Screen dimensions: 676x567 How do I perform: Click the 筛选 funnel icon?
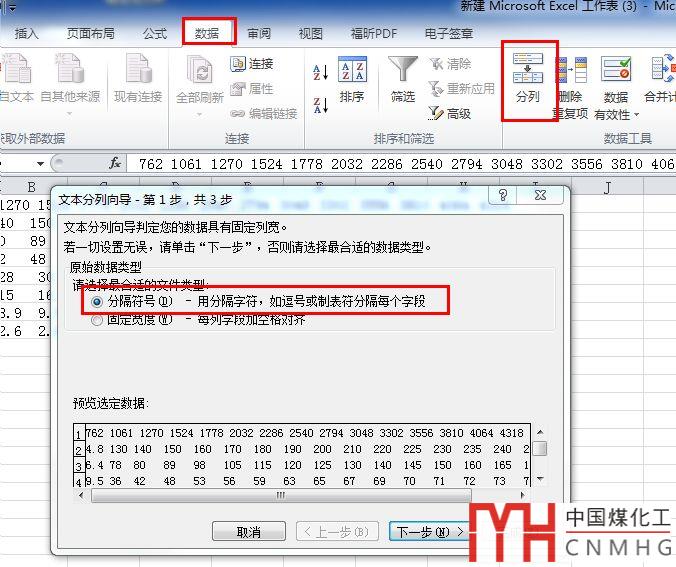coord(403,69)
